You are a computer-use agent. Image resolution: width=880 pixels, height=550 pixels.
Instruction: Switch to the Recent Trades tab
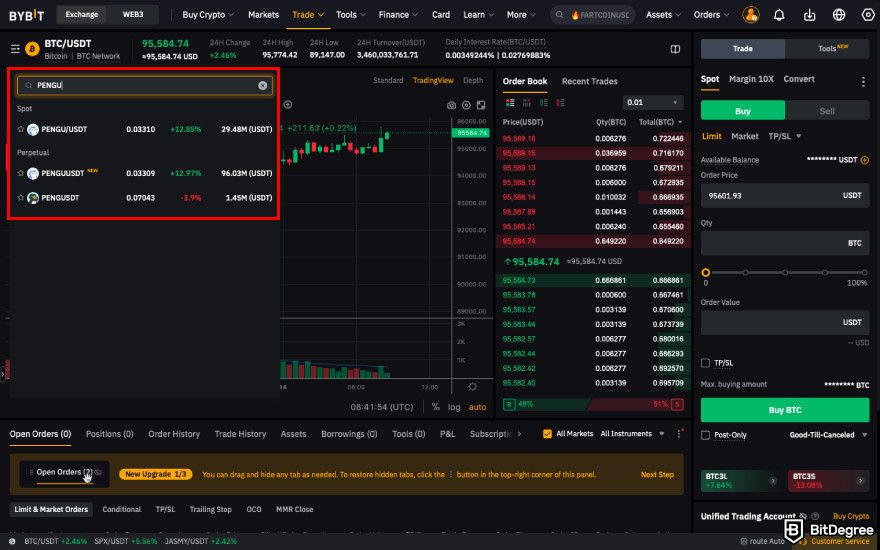coord(589,81)
